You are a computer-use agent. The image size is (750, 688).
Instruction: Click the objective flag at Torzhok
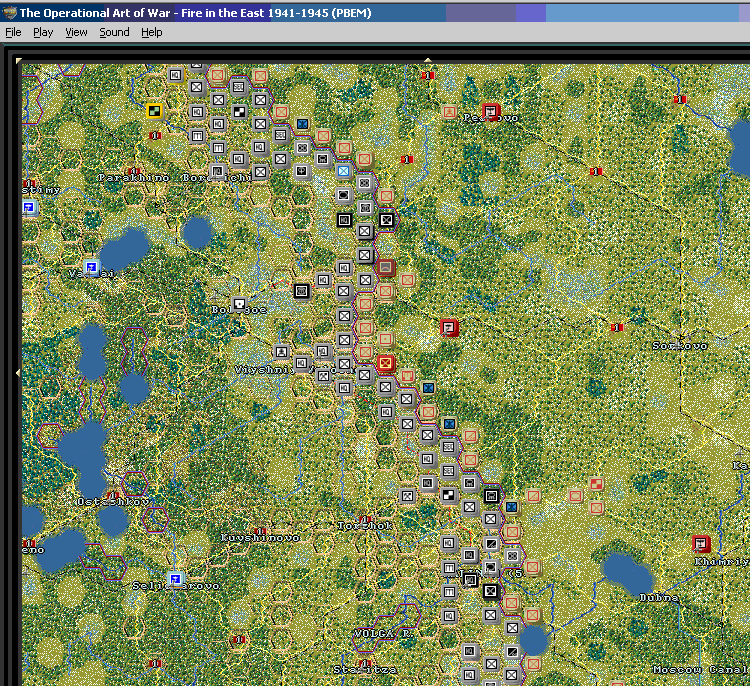pos(365,519)
